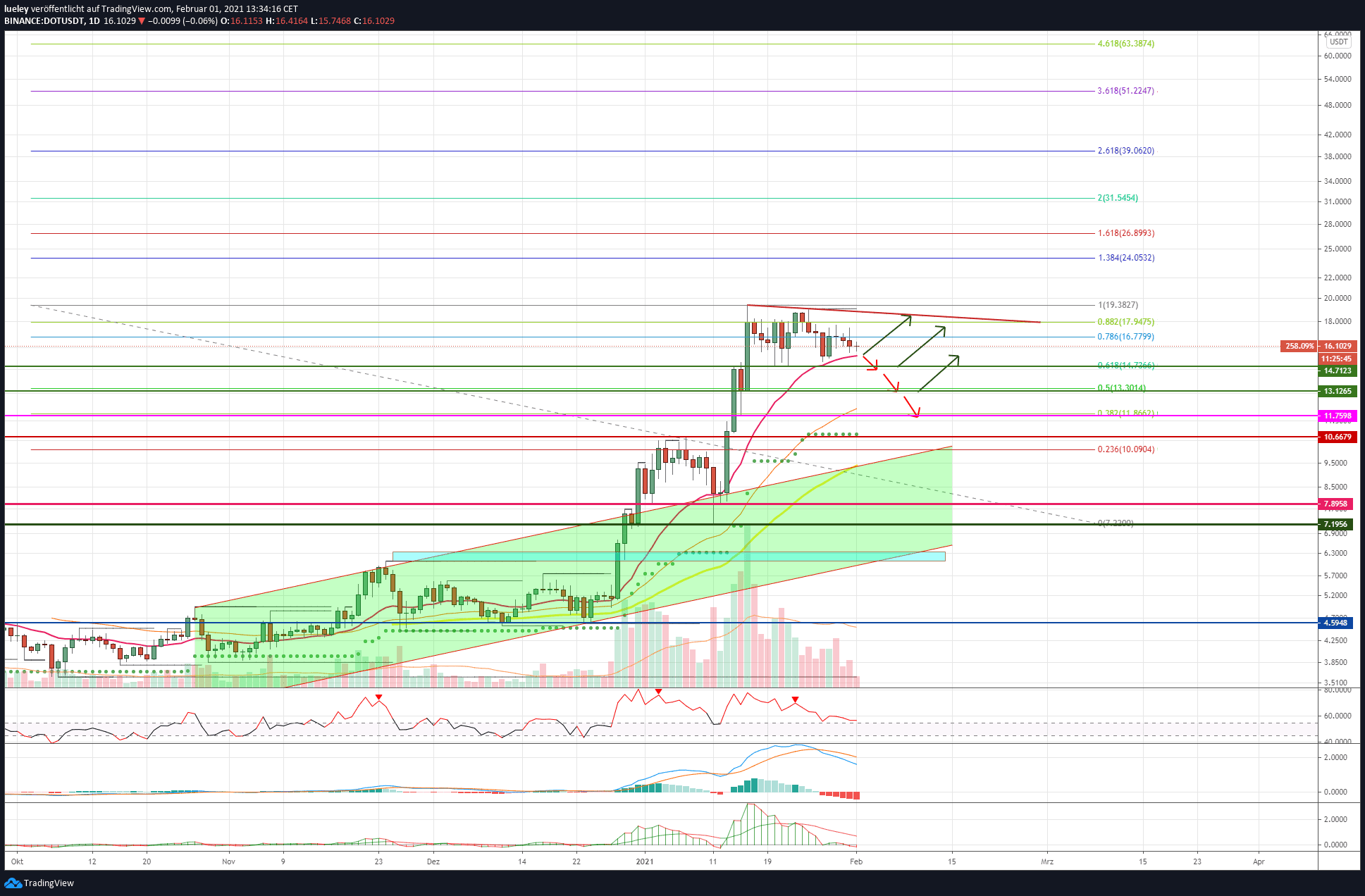1365x896 pixels.
Task: Click Fibonacci label 0.5(13.3014)
Action: coord(1122,388)
